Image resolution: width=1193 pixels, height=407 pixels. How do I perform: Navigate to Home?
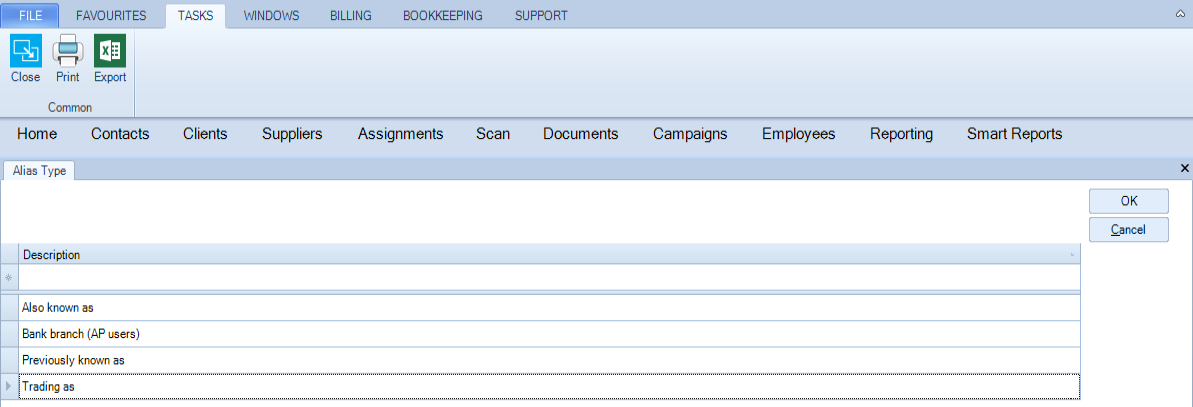[x=37, y=134]
